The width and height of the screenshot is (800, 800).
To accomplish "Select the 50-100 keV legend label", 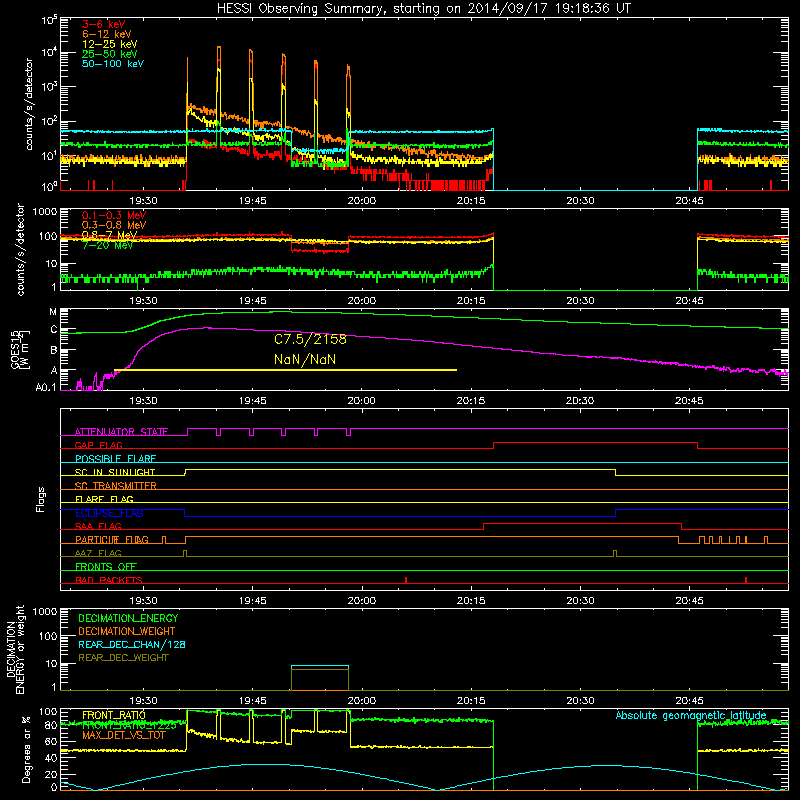I will tap(113, 64).
